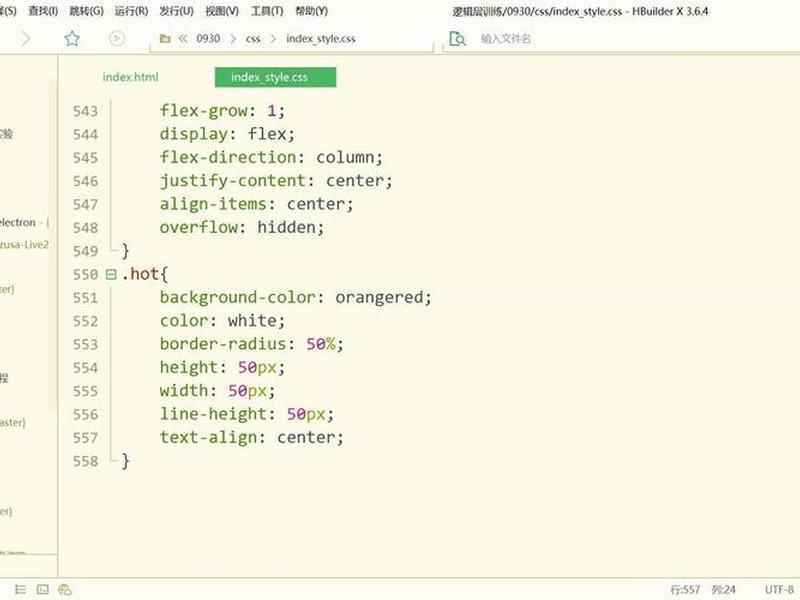Click display: flex on line 544

(x=228, y=134)
